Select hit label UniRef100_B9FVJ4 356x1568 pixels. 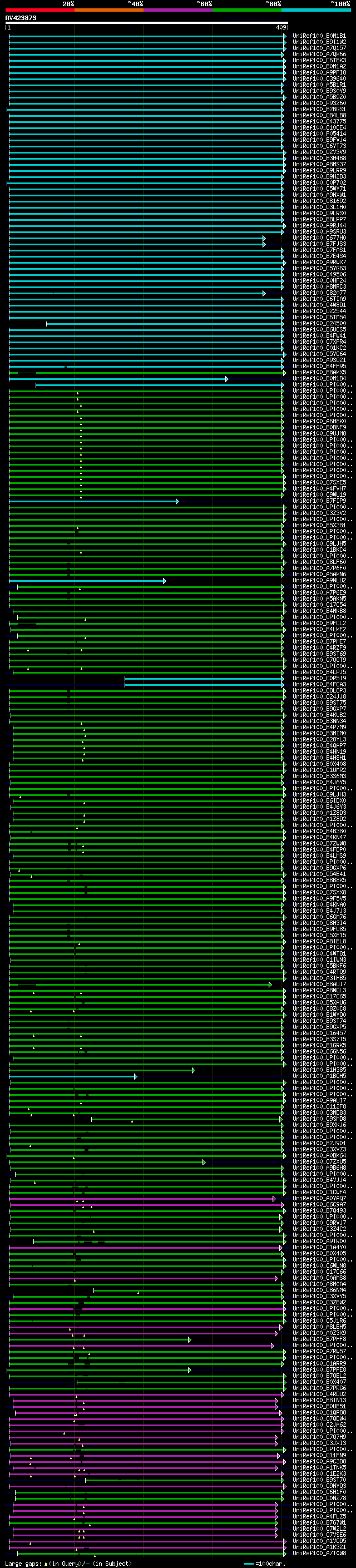click(x=319, y=140)
